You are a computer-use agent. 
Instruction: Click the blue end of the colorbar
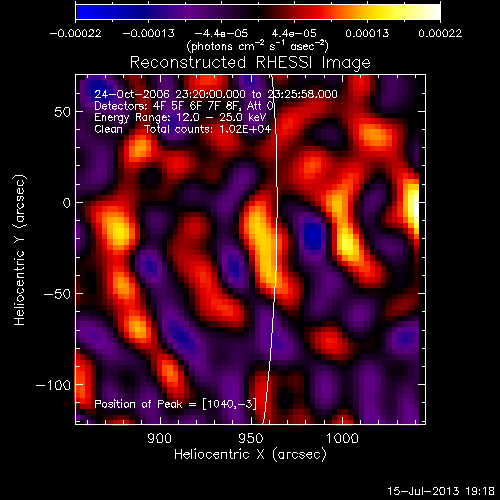tap(83, 12)
